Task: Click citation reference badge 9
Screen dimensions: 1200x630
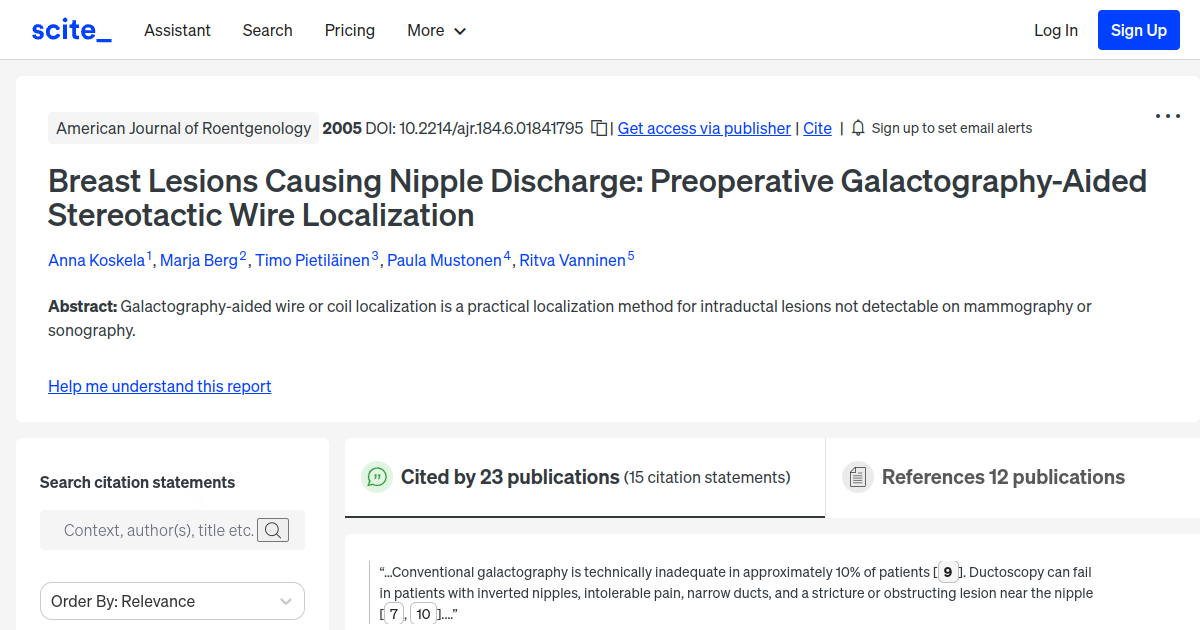Action: (x=947, y=572)
